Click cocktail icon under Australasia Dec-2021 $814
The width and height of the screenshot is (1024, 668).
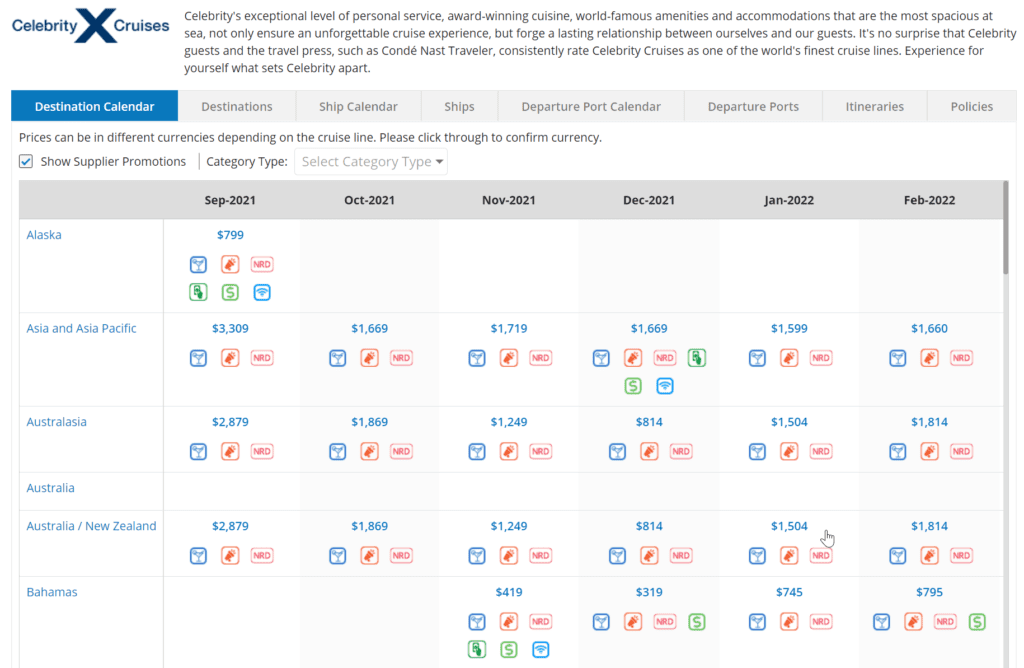click(617, 451)
